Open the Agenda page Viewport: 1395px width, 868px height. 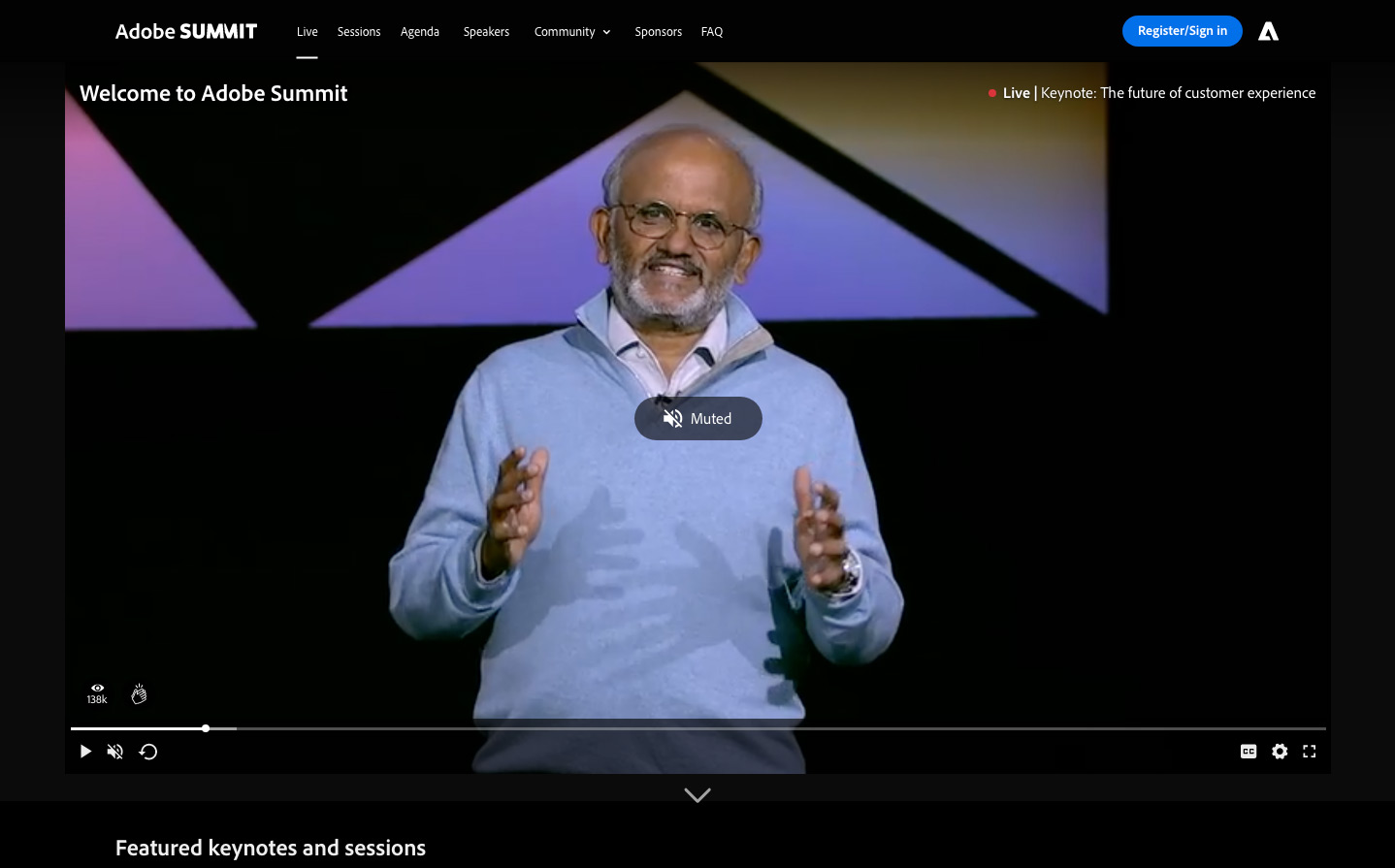(x=420, y=32)
